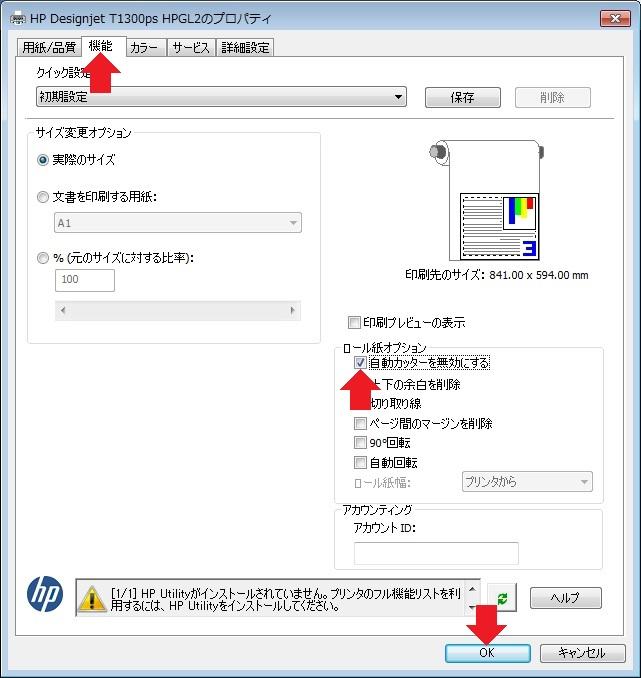The width and height of the screenshot is (641, 678).
Task: Enable the 90°回転 checkbox
Action: pos(360,443)
